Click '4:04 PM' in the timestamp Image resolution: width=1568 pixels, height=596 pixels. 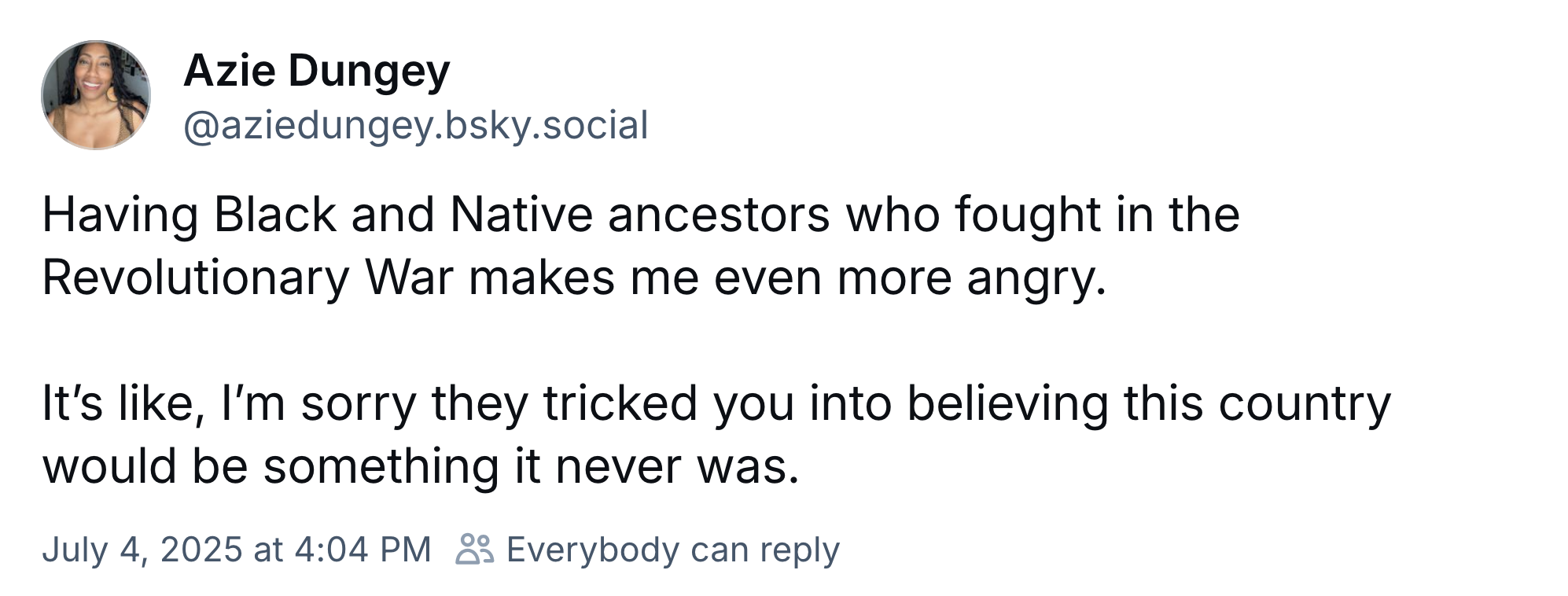pyautogui.click(x=363, y=550)
